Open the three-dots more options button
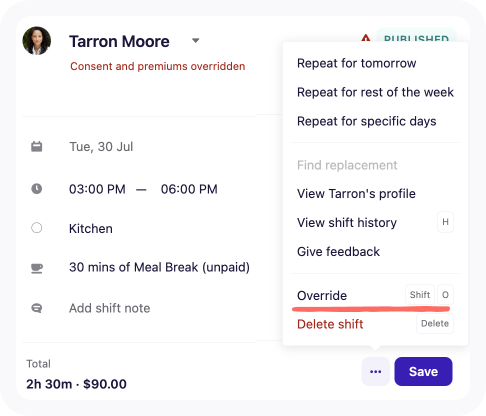Screen dimensions: 486x416 [376, 371]
